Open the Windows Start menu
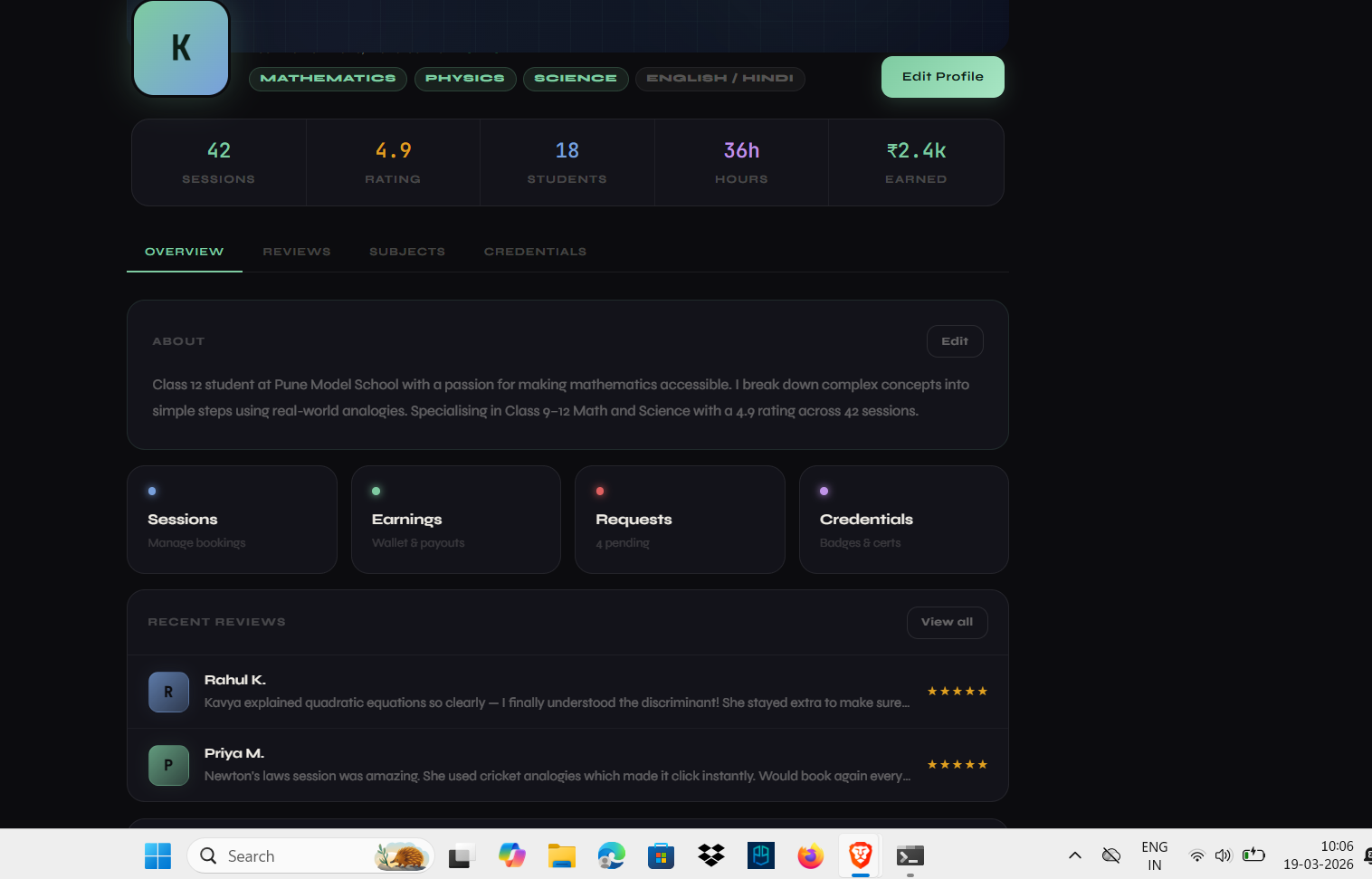This screenshot has width=1372, height=879. click(x=157, y=856)
